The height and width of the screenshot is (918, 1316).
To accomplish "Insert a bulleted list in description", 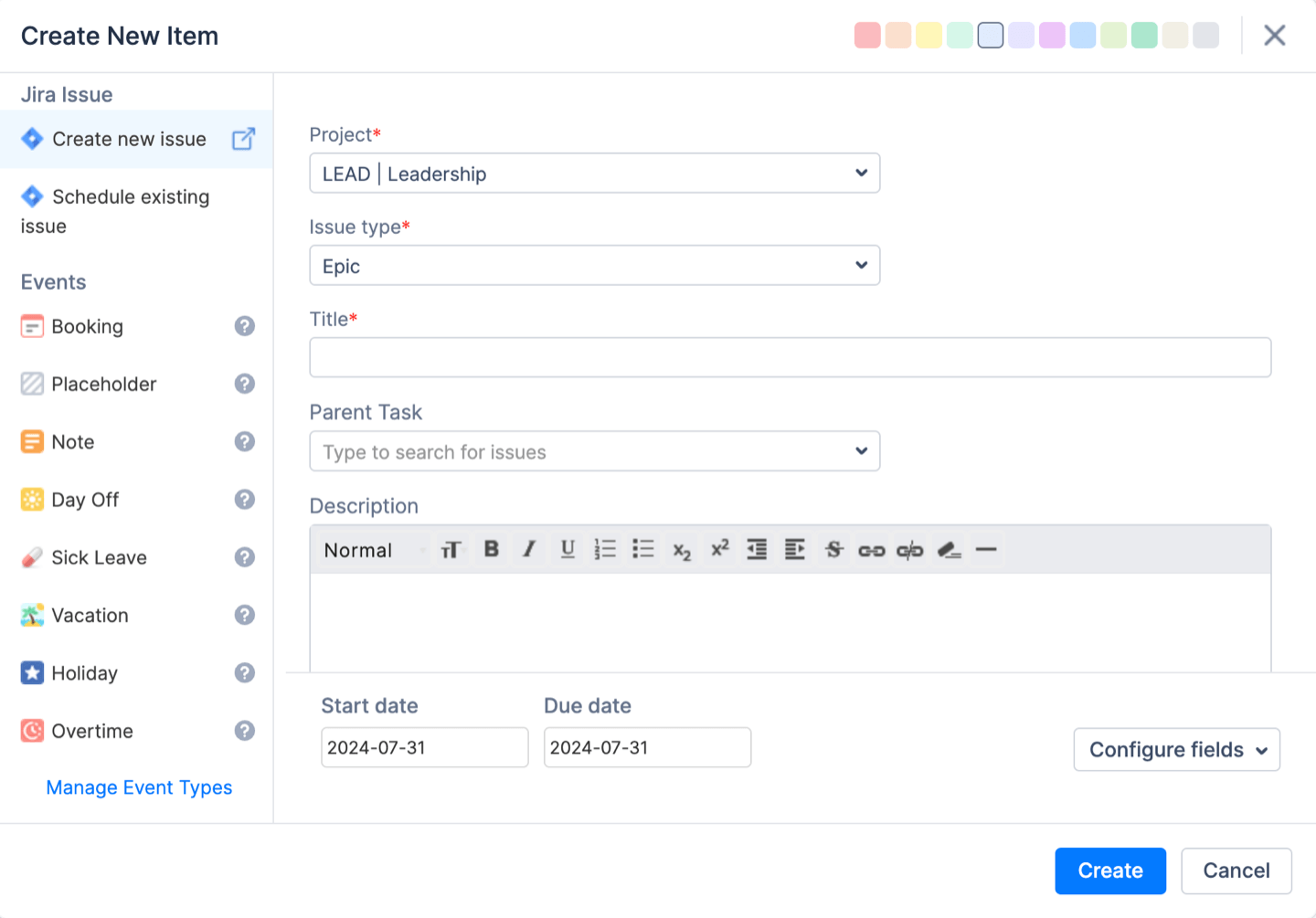I will tap(643, 549).
